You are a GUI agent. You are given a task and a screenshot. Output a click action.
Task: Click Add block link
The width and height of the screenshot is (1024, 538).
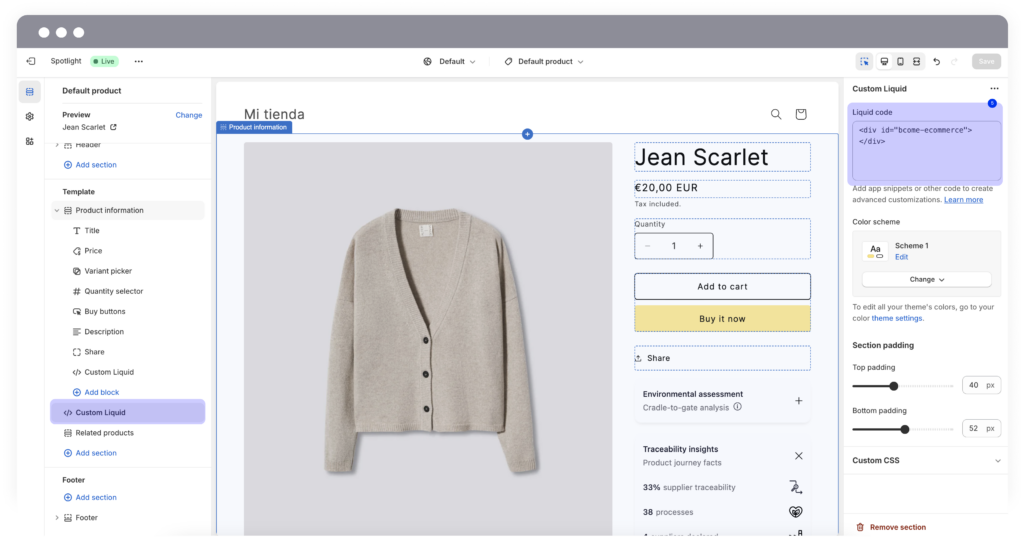pyautogui.click(x=95, y=392)
